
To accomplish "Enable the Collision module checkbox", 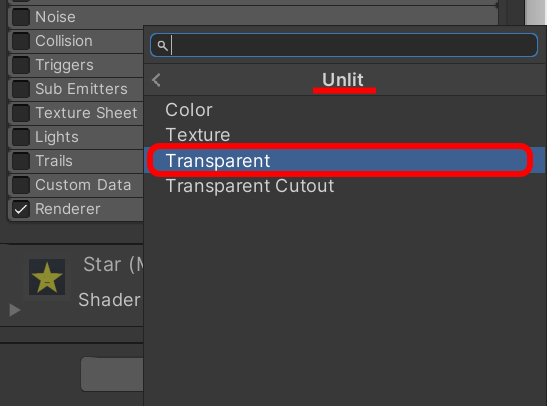I will 21,41.
